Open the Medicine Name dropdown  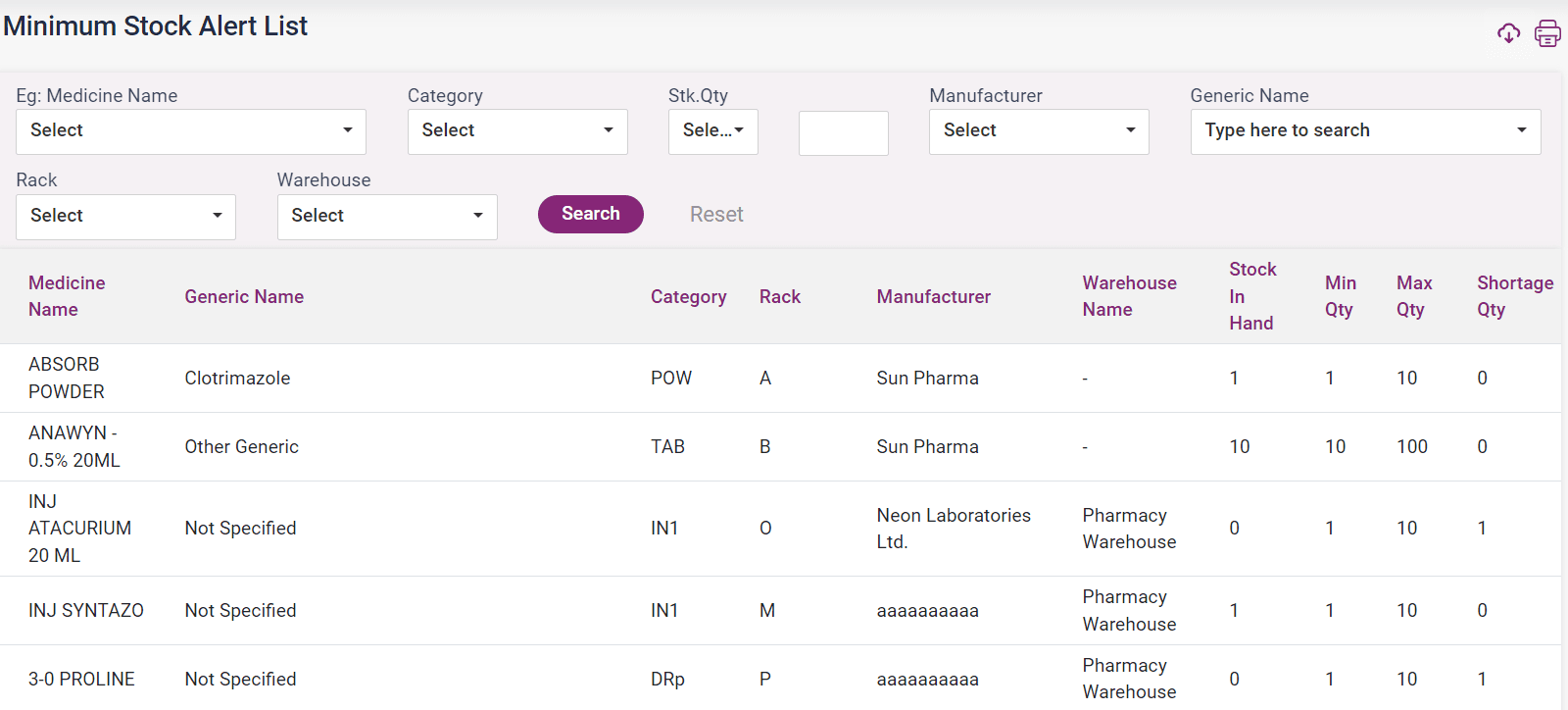(x=190, y=131)
